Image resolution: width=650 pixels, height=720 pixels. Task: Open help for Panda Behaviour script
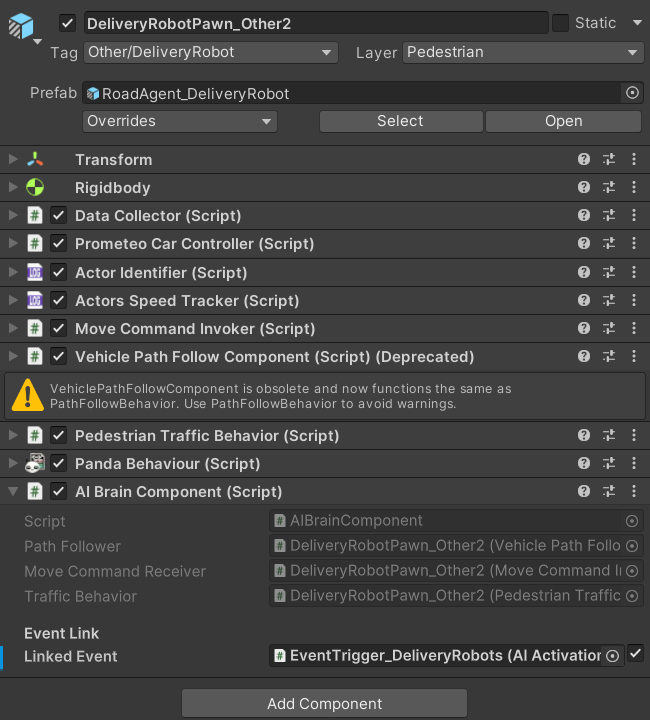click(583, 463)
